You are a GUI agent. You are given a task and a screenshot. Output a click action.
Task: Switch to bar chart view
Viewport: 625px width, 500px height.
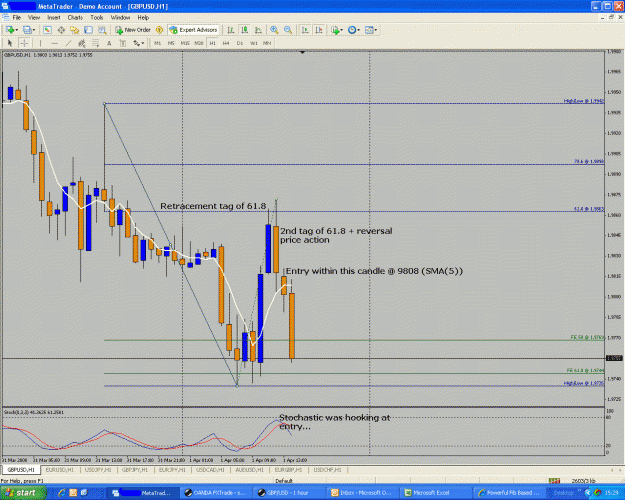tap(231, 30)
